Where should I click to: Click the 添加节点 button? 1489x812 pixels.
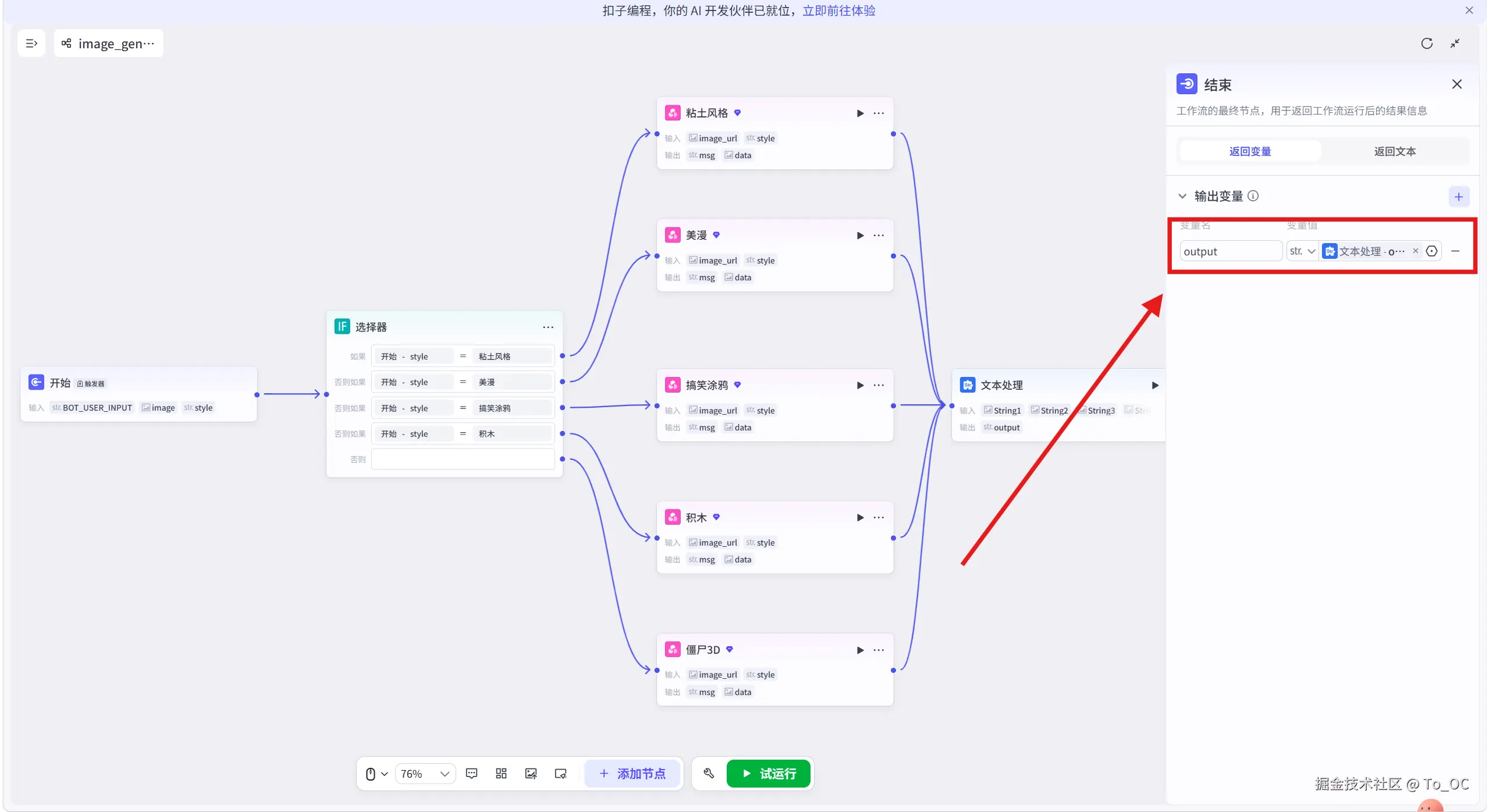[x=632, y=774]
